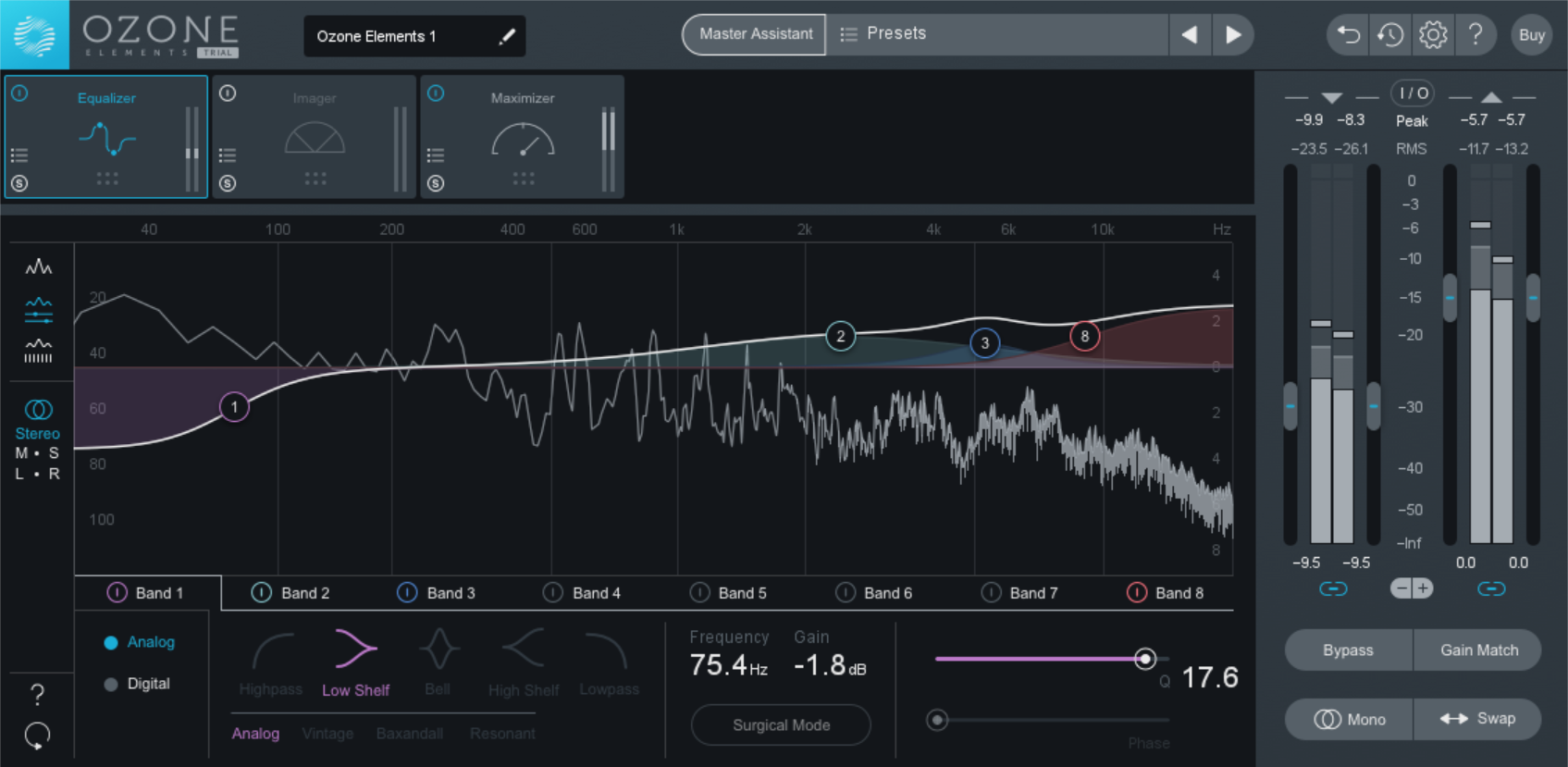Toggle Imager module power button
The image size is (1568, 767).
click(228, 93)
